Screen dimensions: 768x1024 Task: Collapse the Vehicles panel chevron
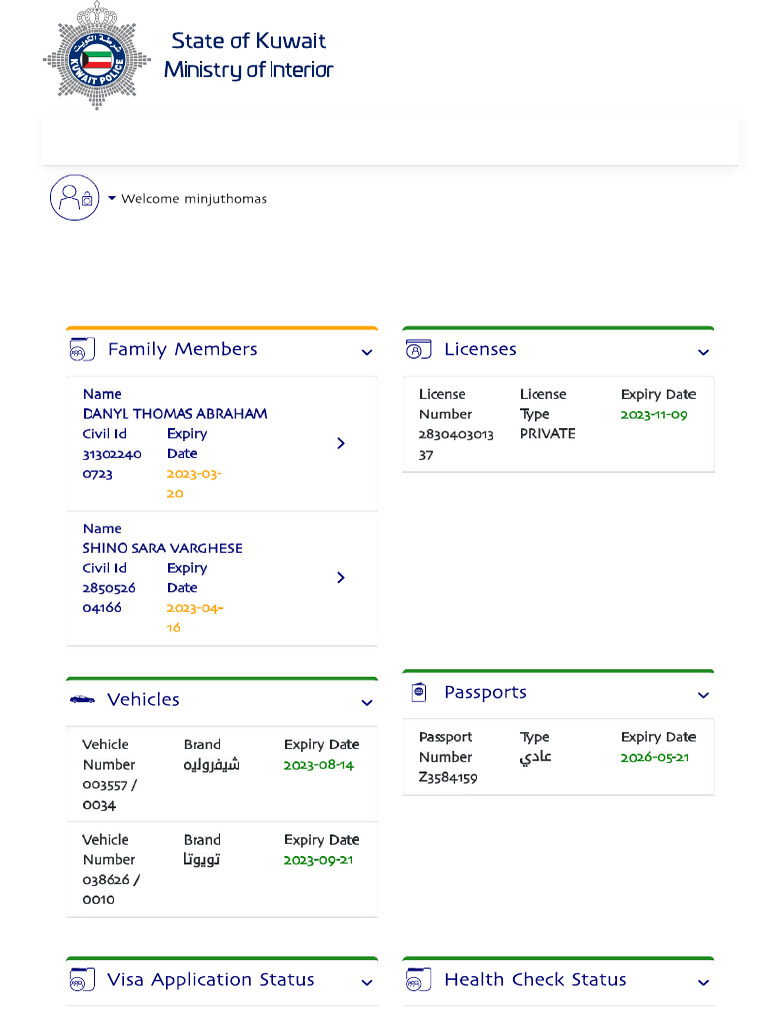tap(367, 703)
